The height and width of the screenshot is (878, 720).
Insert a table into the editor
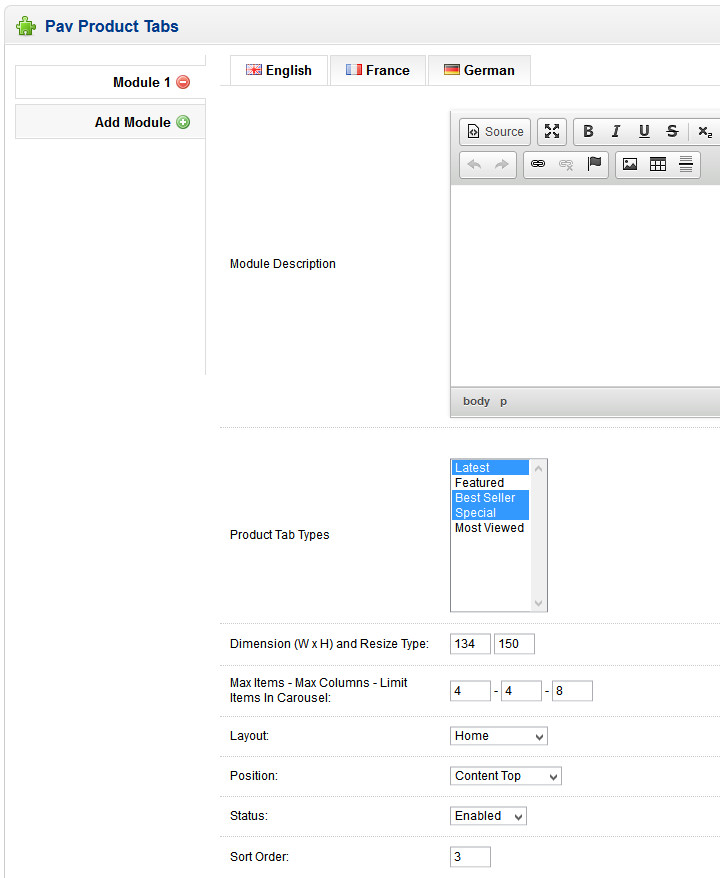[658, 165]
